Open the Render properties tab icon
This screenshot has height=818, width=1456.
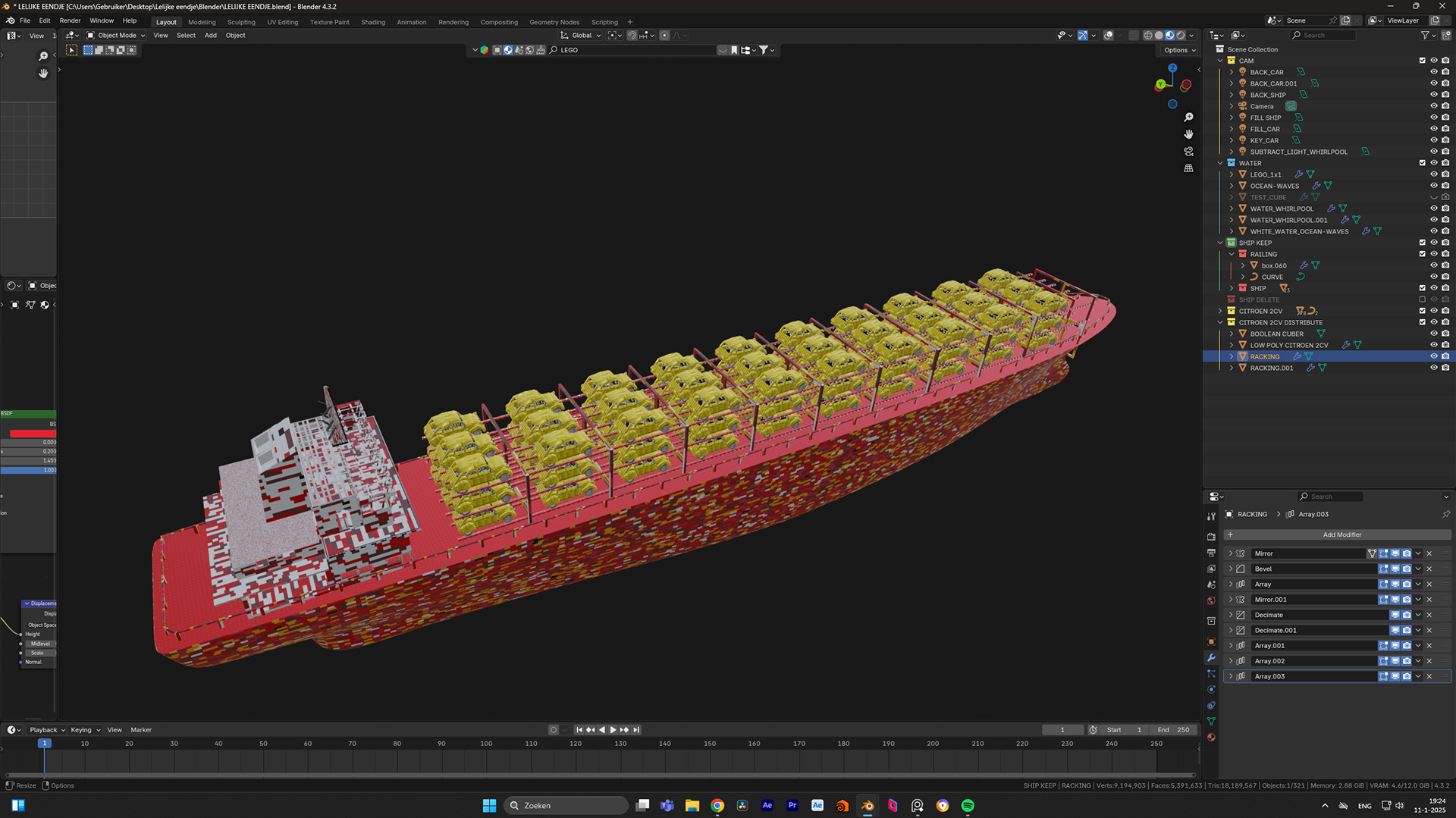tap(1211, 537)
